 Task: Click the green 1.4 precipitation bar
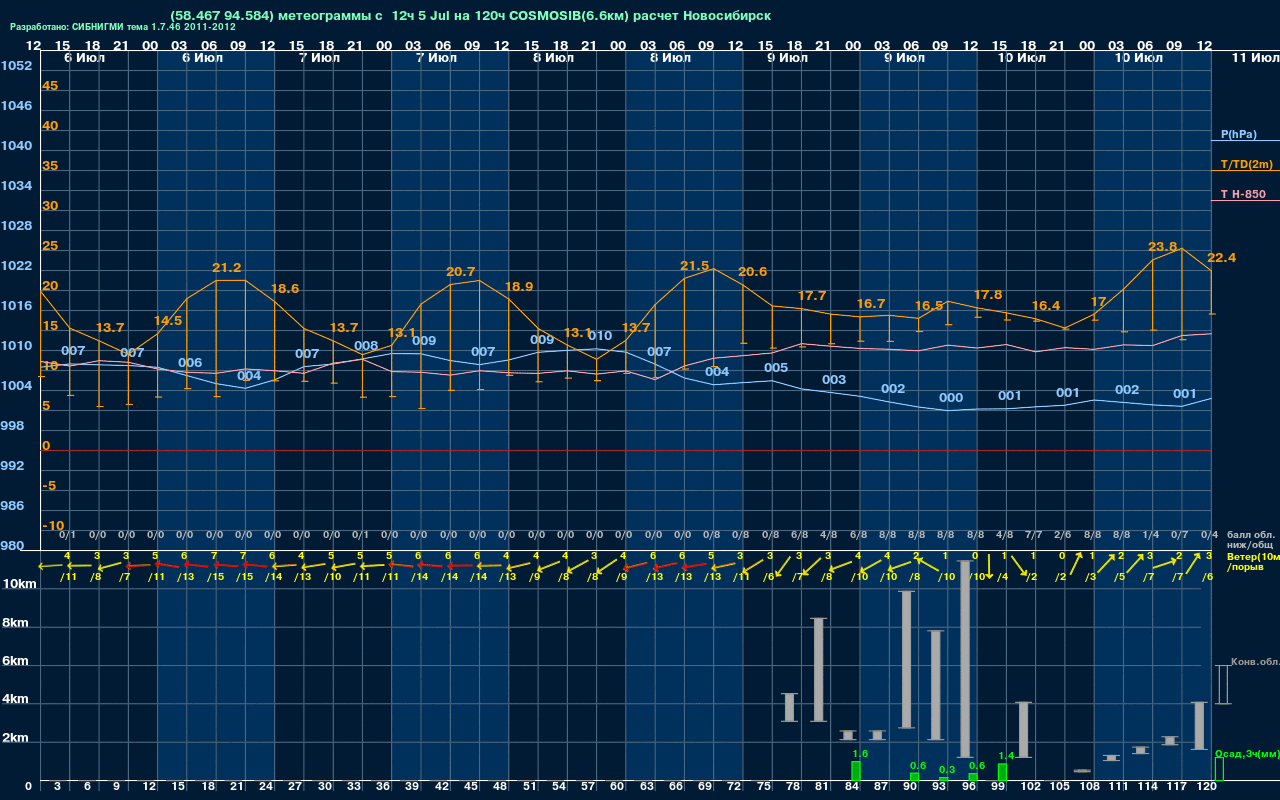coord(1002,772)
